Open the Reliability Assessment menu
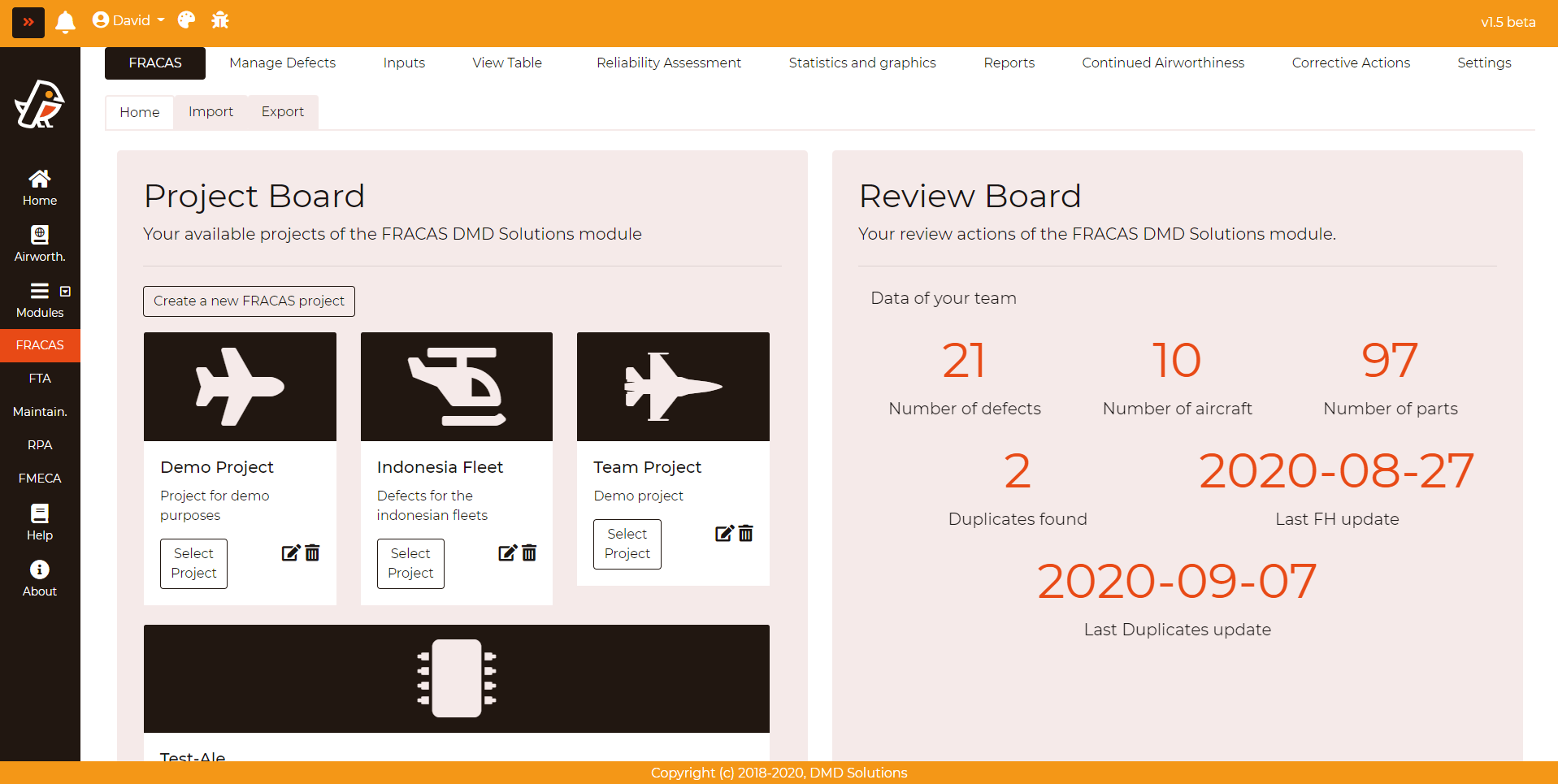 point(668,63)
